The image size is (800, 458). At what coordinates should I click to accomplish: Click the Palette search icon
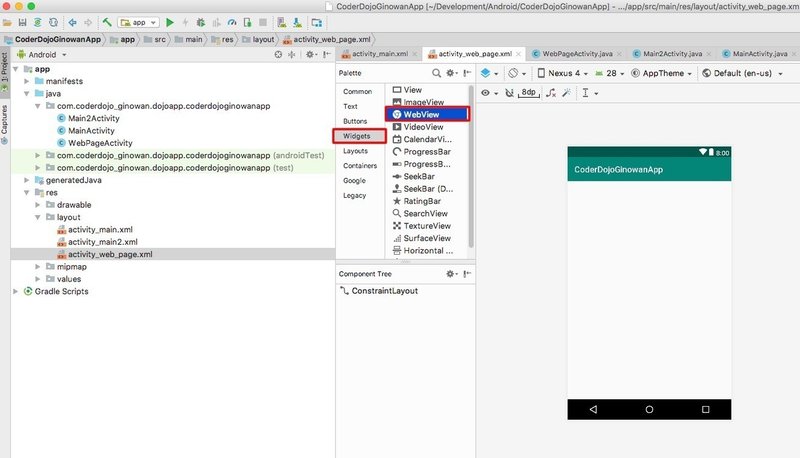[x=436, y=73]
